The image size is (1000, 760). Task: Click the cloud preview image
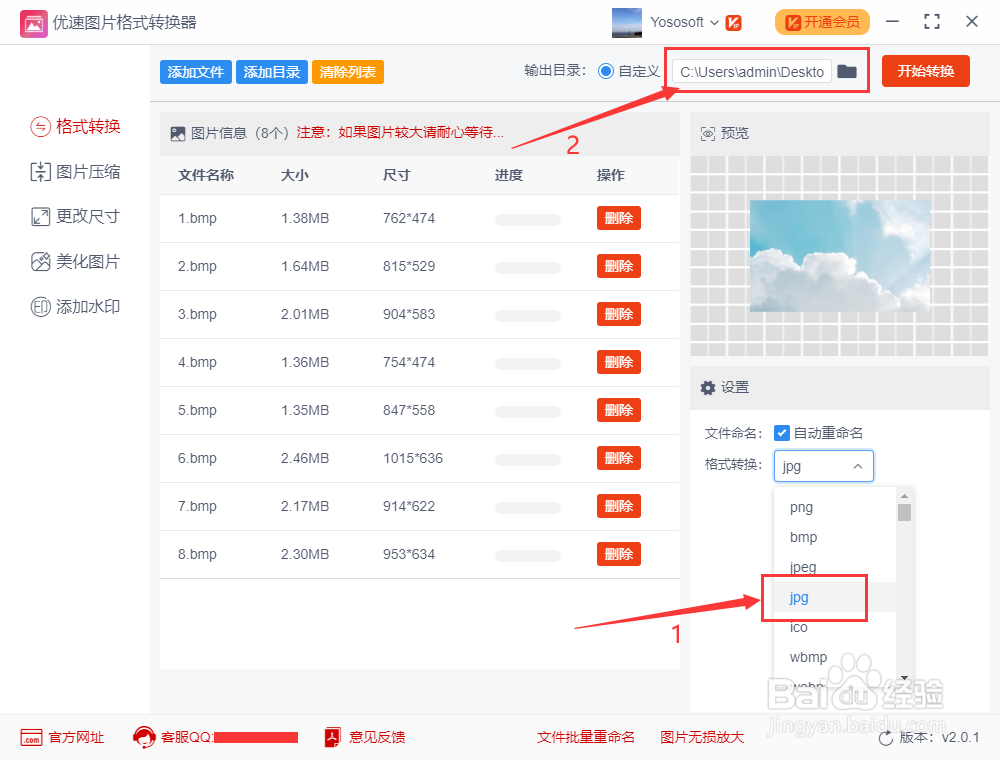[x=839, y=256]
